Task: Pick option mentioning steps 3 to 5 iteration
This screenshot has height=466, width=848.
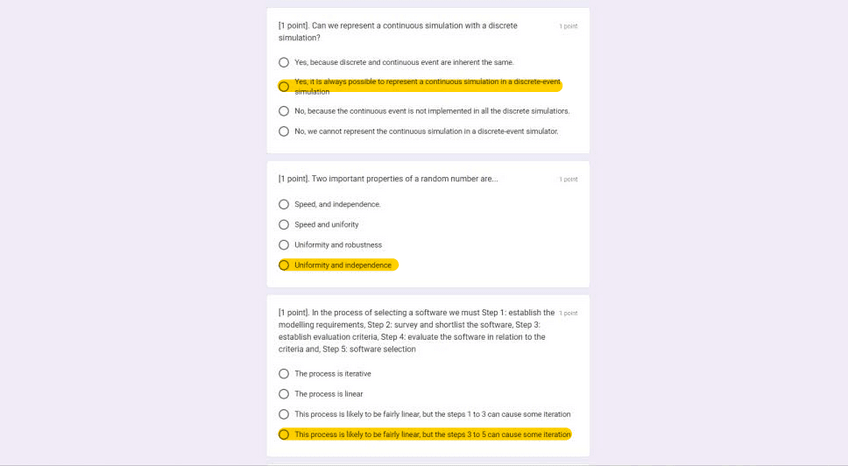Action: click(x=284, y=434)
